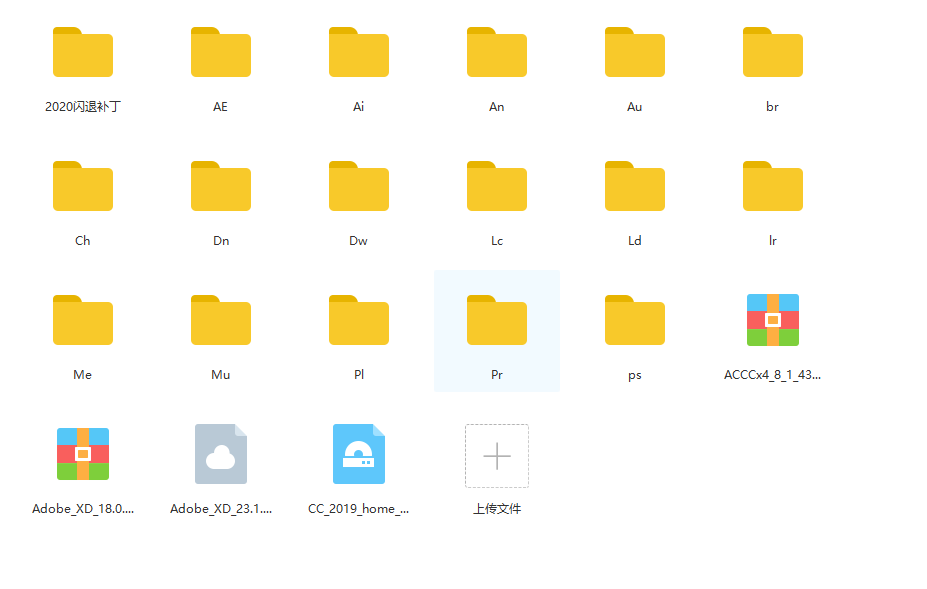Screen dimensions: 927x589
Task: Click the Adobe_XD_23.1.... file name
Action: 221,509
